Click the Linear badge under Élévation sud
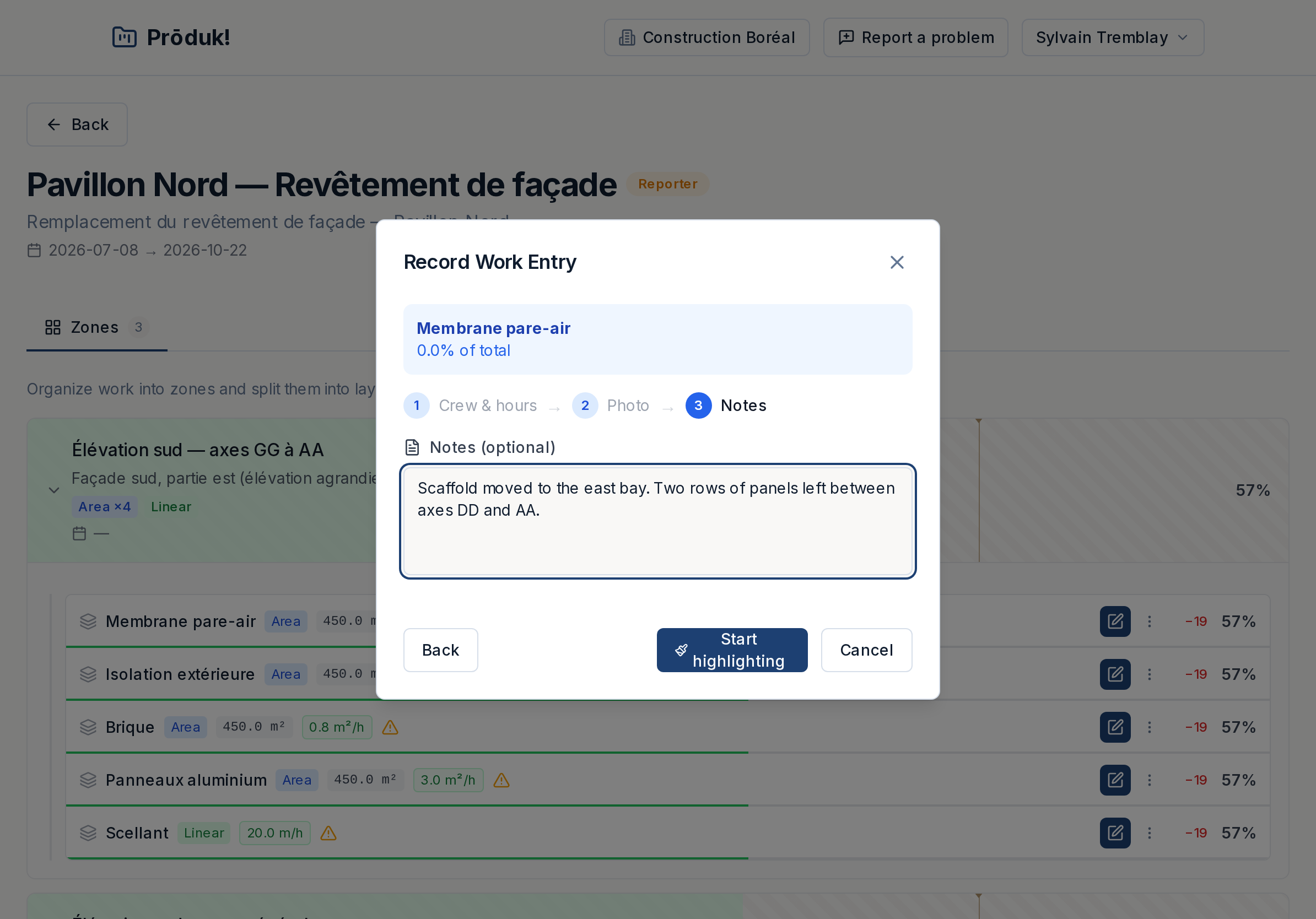Viewport: 1316px width, 919px height. point(171,506)
